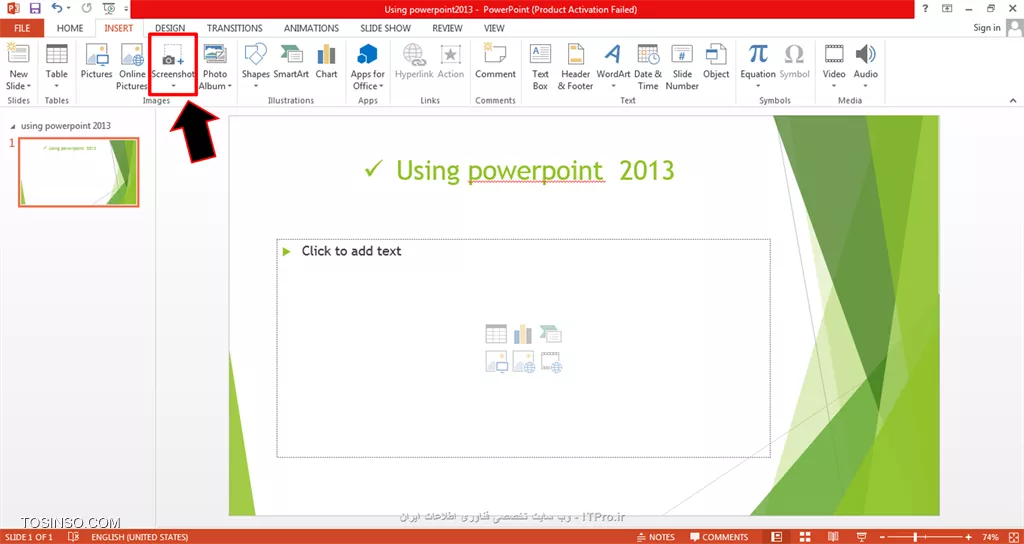Open the Shapes gallery

tap(255, 67)
